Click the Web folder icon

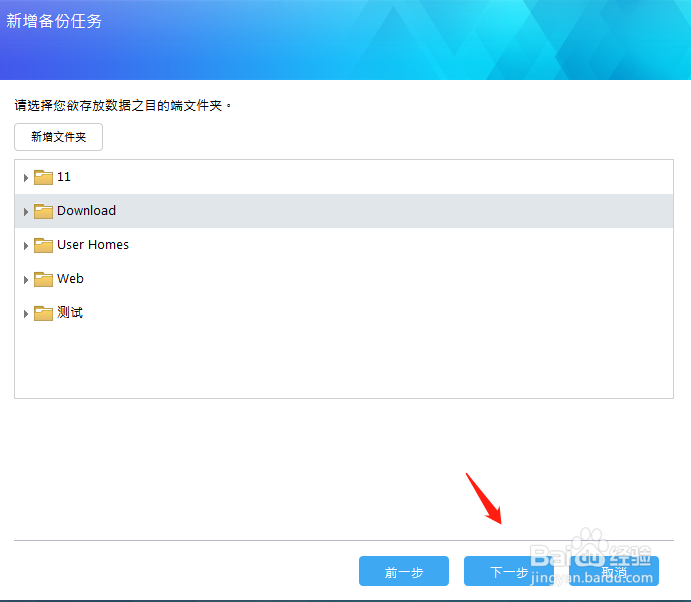[43, 279]
